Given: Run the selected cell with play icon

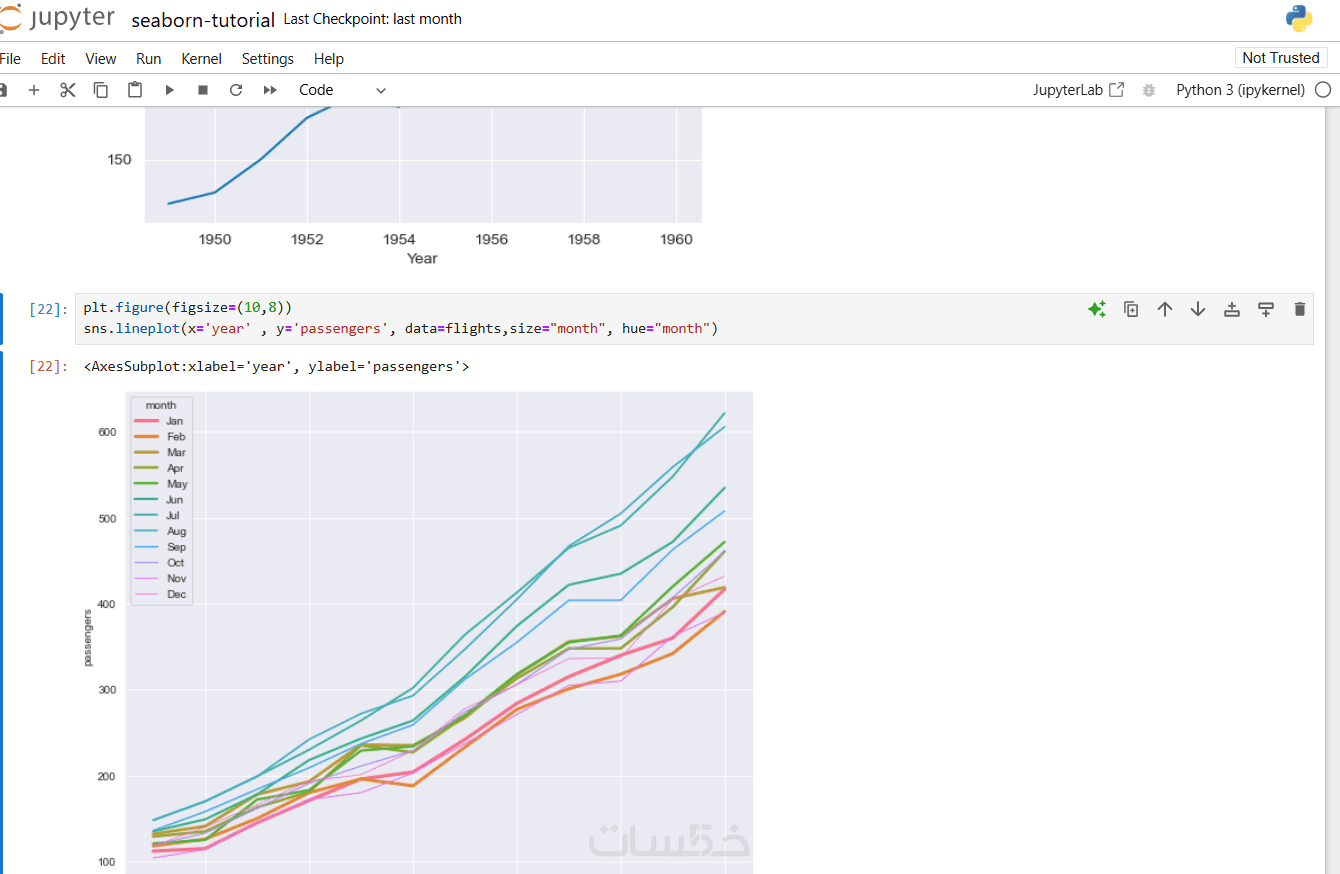Looking at the screenshot, I should click(169, 90).
